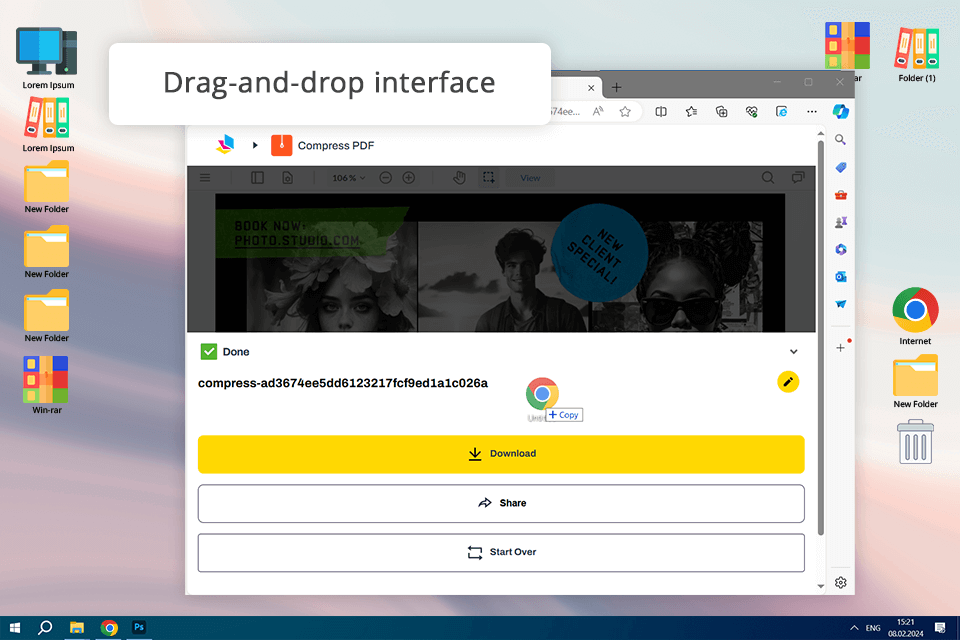Open the favorites list icon
Screen dimensions: 960x640
(x=691, y=111)
